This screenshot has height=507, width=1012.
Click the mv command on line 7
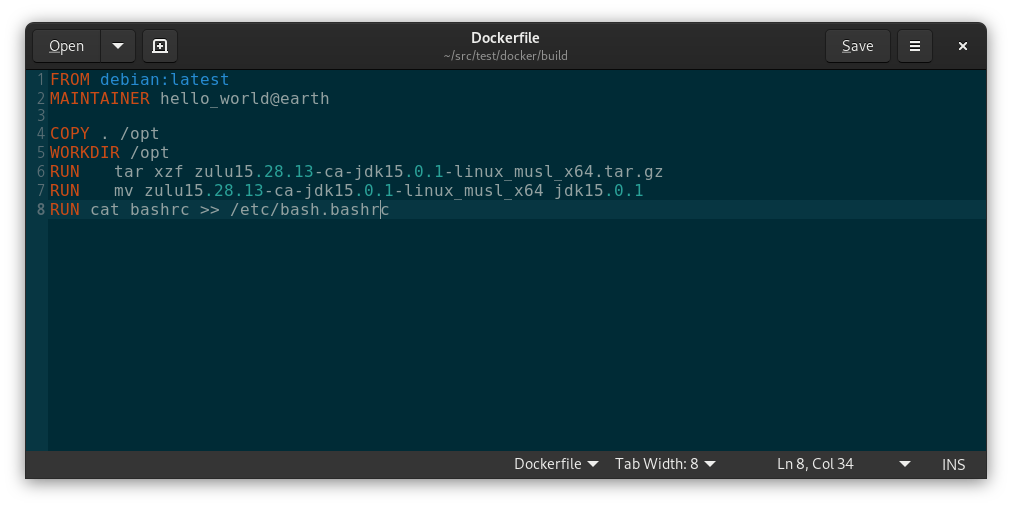(124, 191)
